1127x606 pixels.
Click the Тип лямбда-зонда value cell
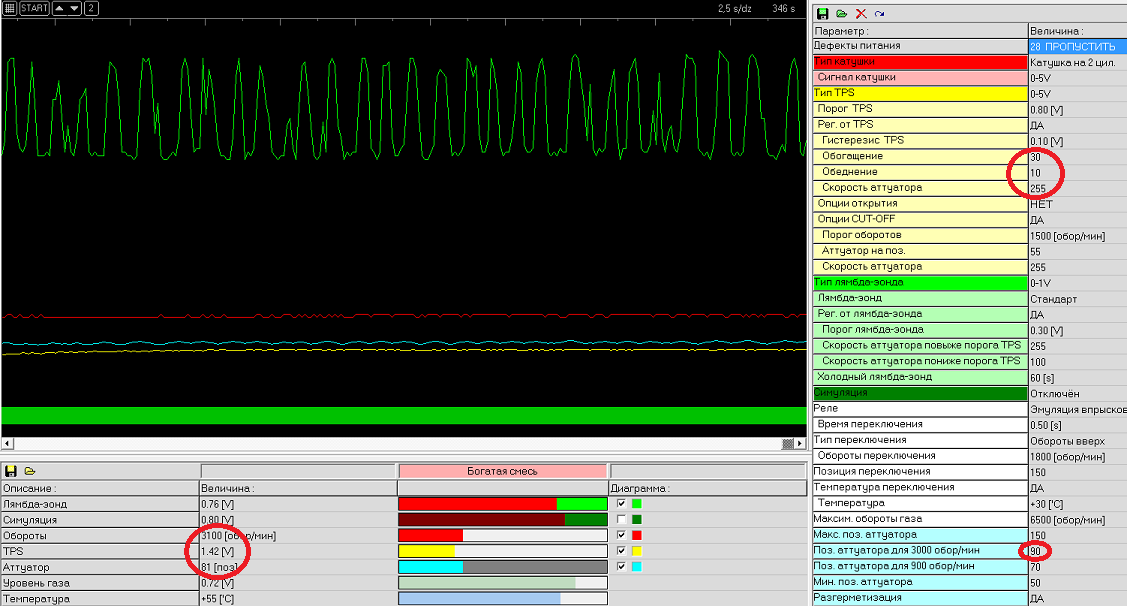pos(1076,283)
